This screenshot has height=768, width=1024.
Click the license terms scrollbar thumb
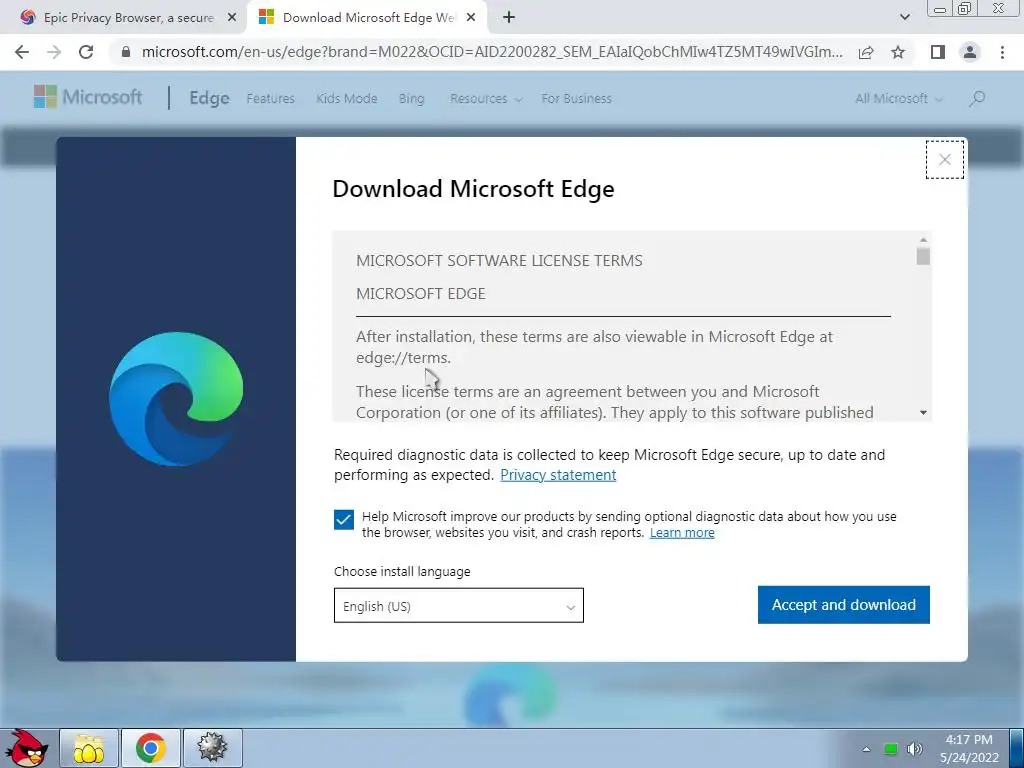pos(923,255)
